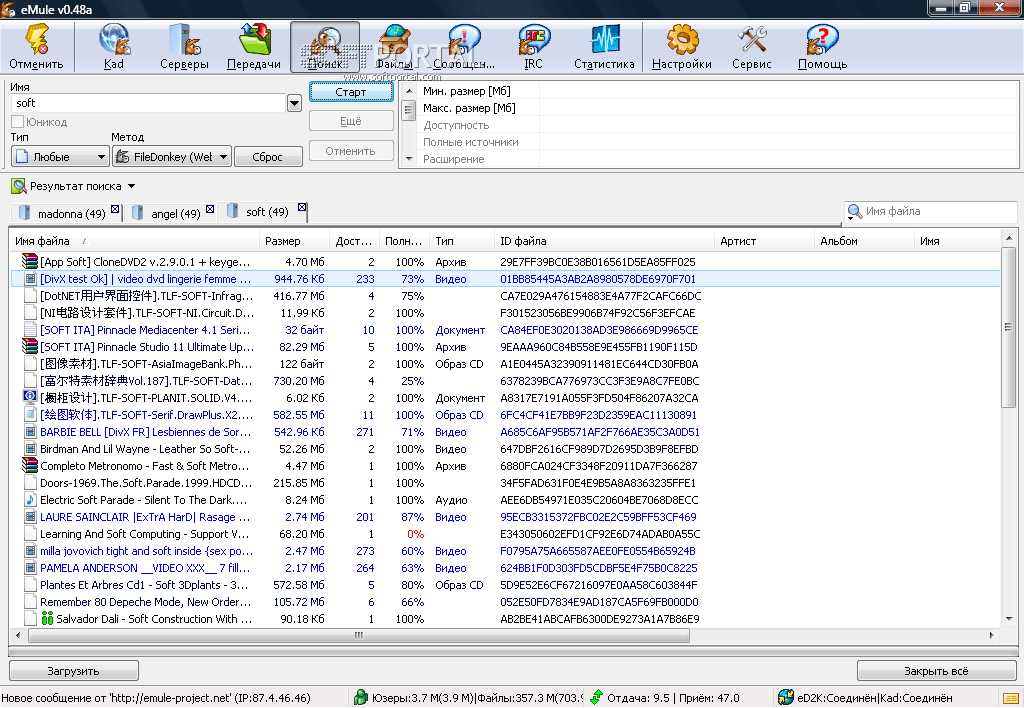
Task: Open the Поиск search page
Action: 325,46
